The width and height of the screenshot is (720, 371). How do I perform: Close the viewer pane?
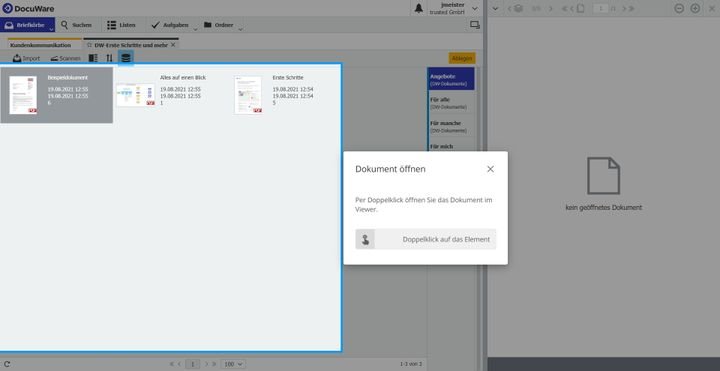[x=712, y=8]
